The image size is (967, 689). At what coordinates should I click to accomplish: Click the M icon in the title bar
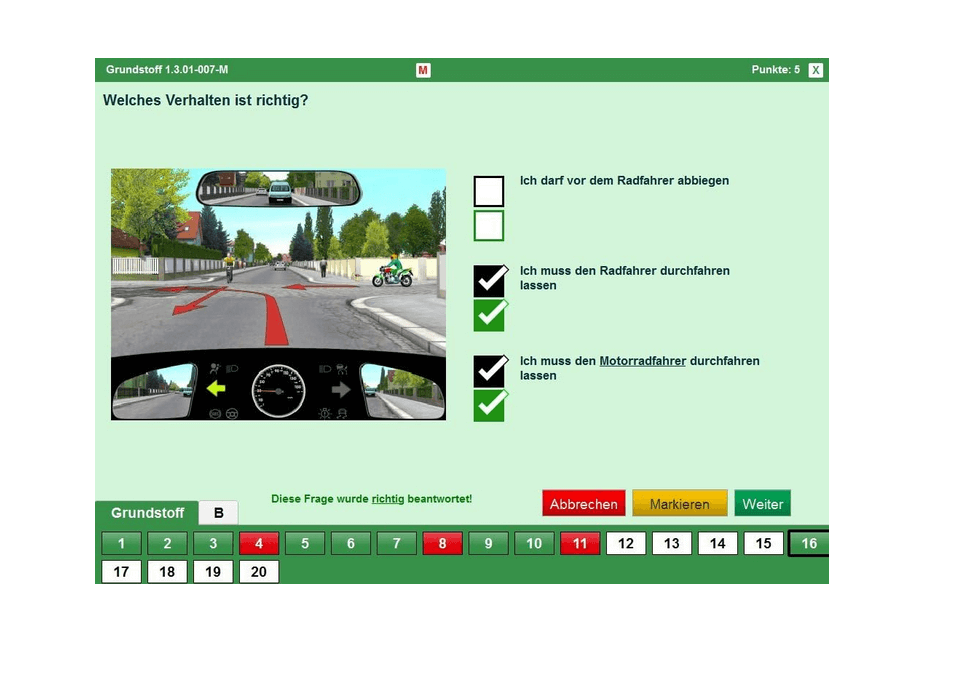click(423, 70)
